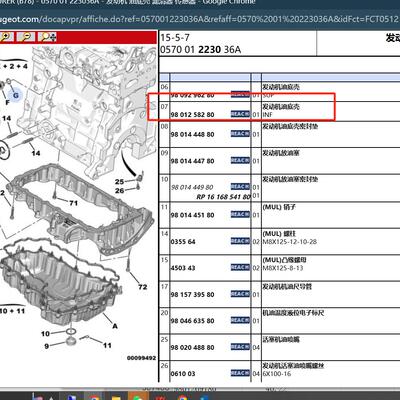This screenshot has height=400, width=400.
Task: Click part number 98 157 395 80
Action: [x=192, y=295]
